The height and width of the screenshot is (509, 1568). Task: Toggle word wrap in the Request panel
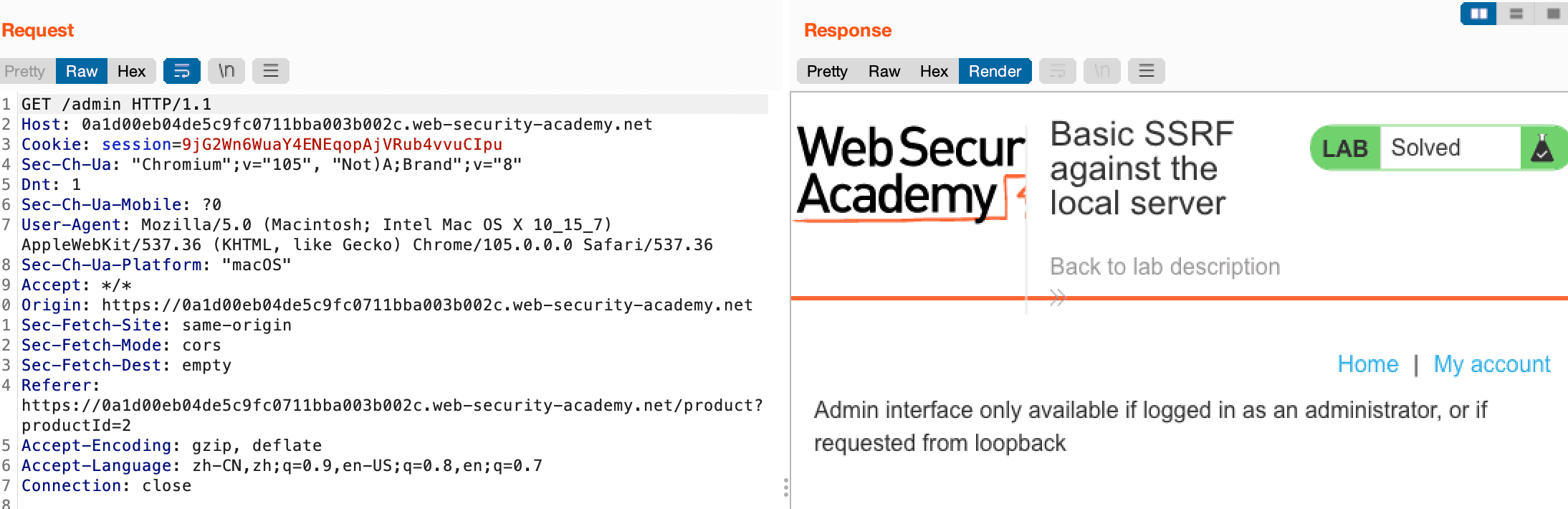pos(182,71)
